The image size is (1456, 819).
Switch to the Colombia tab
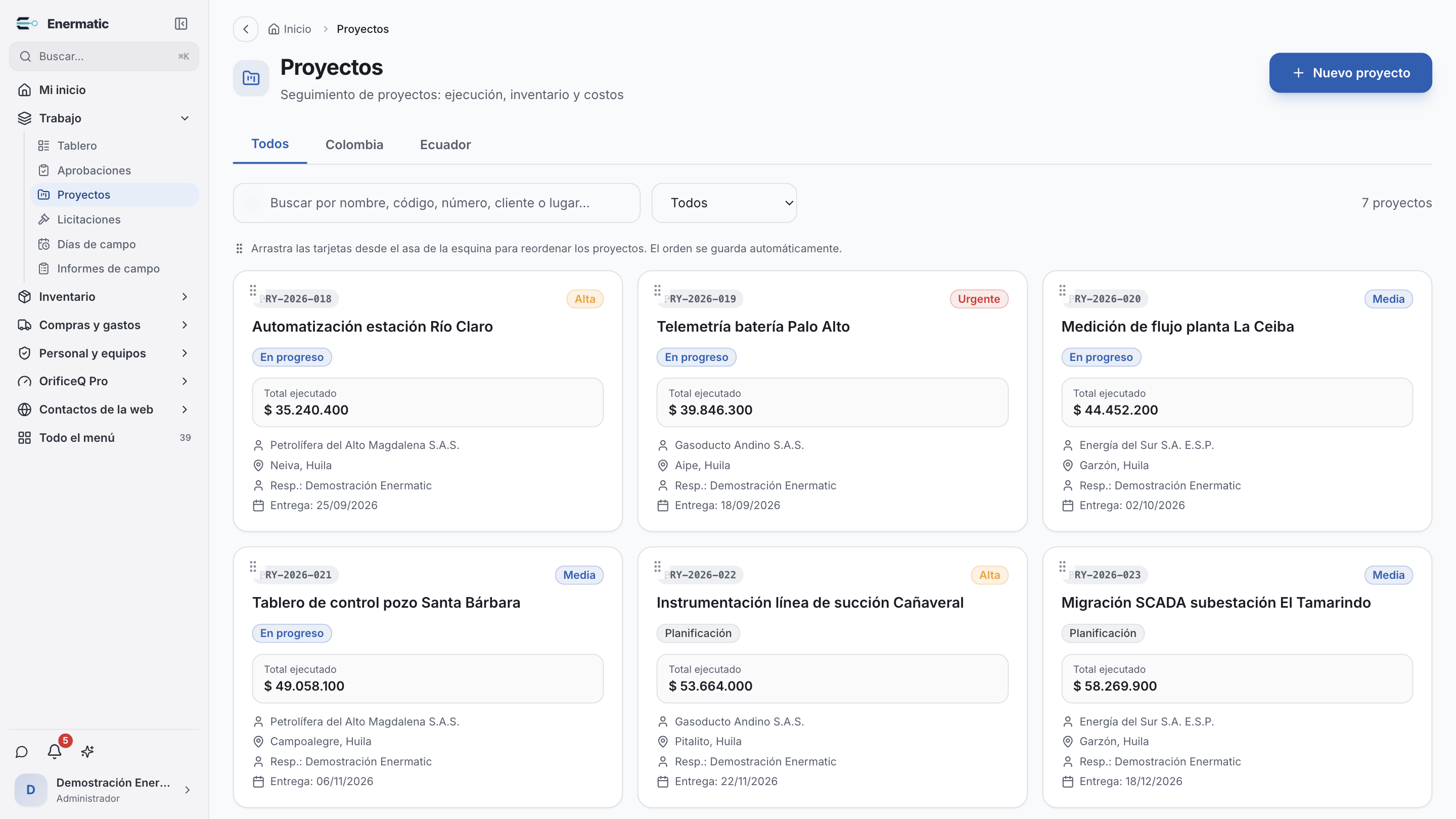[354, 145]
